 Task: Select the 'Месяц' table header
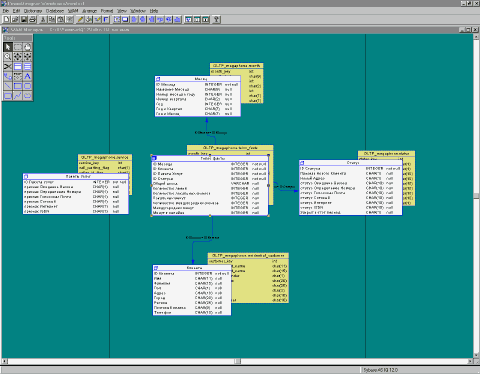[198, 79]
